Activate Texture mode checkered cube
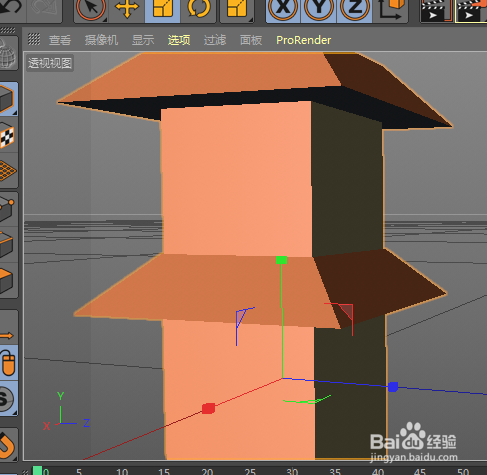Viewport: 487px width, 475px height. pyautogui.click(x=8, y=136)
